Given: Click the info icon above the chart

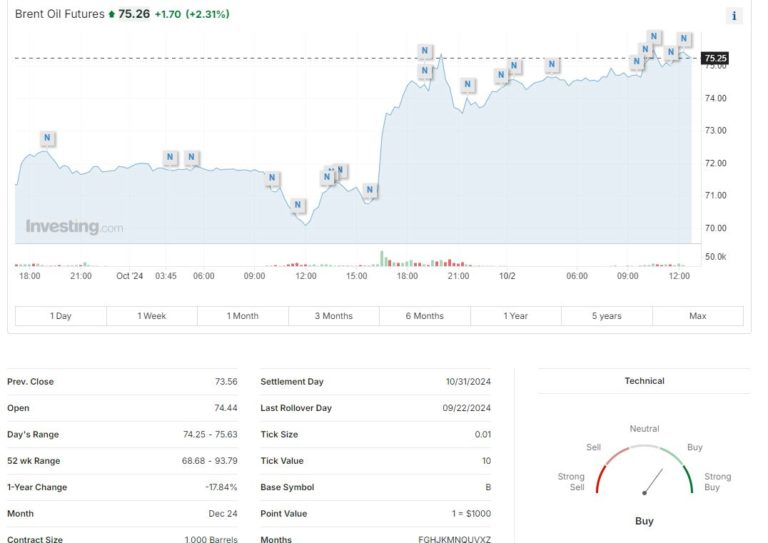Looking at the screenshot, I should [734, 15].
